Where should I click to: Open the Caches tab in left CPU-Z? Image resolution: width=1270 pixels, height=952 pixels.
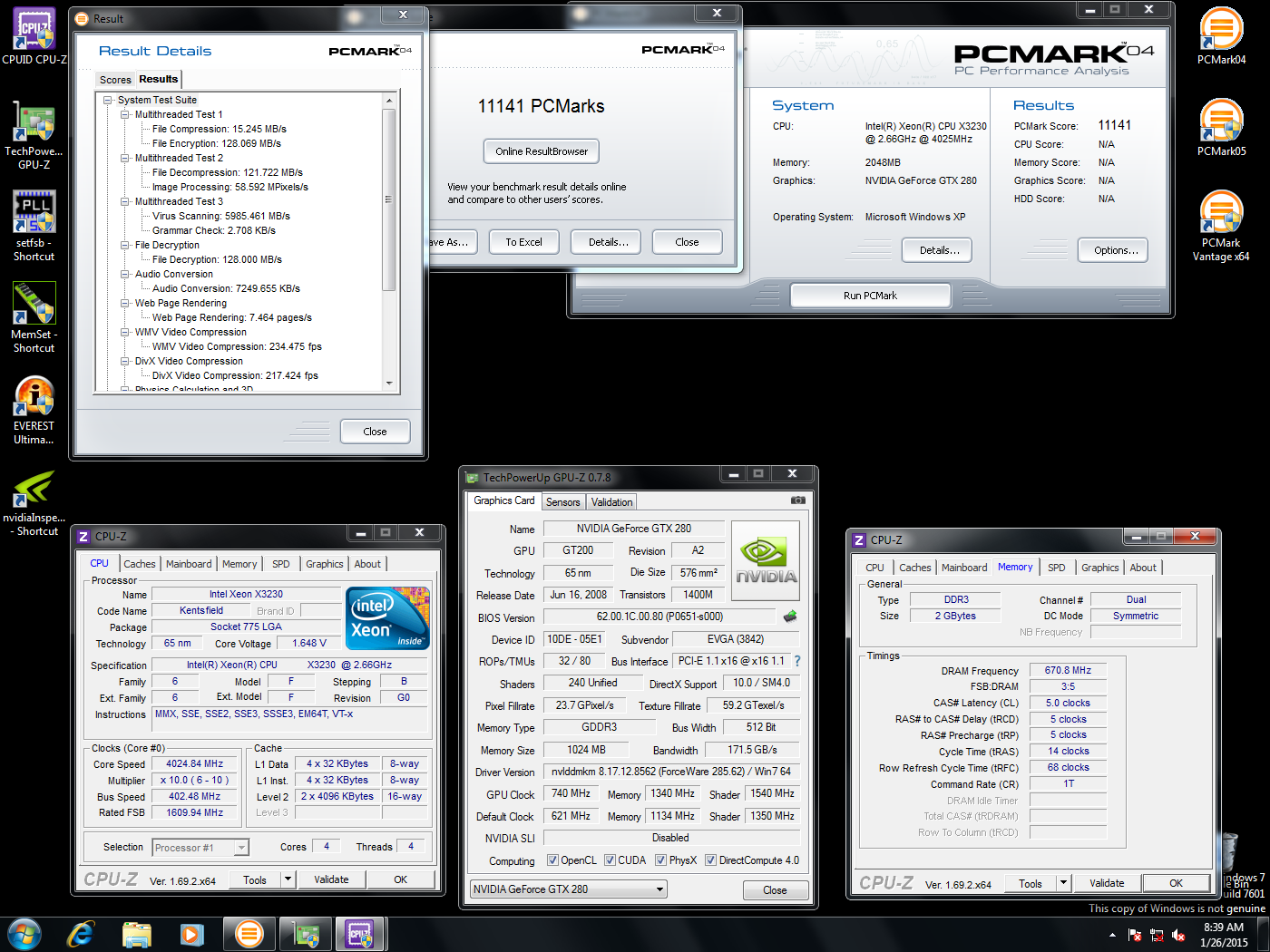point(140,564)
